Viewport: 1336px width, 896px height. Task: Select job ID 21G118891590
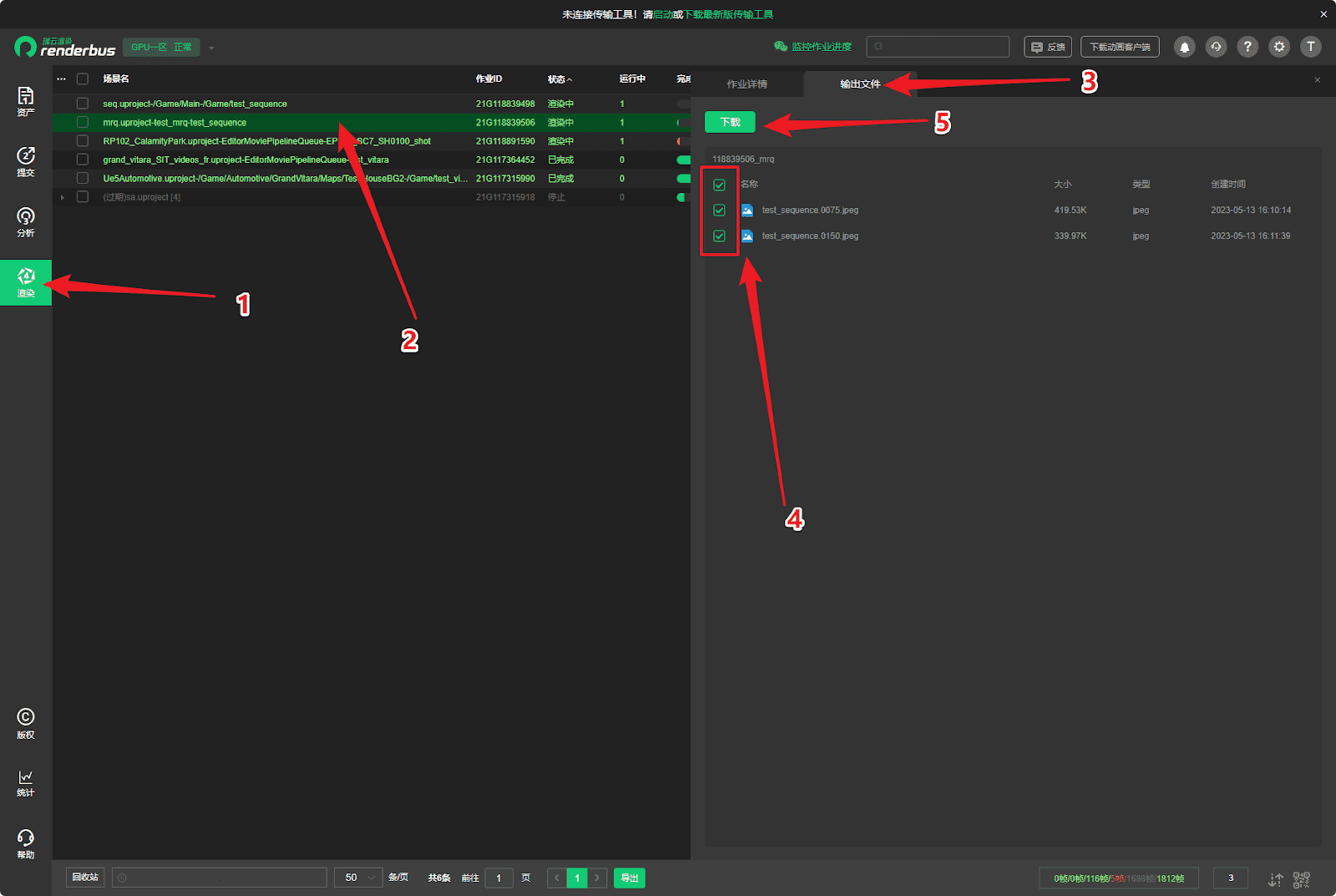coord(505,141)
